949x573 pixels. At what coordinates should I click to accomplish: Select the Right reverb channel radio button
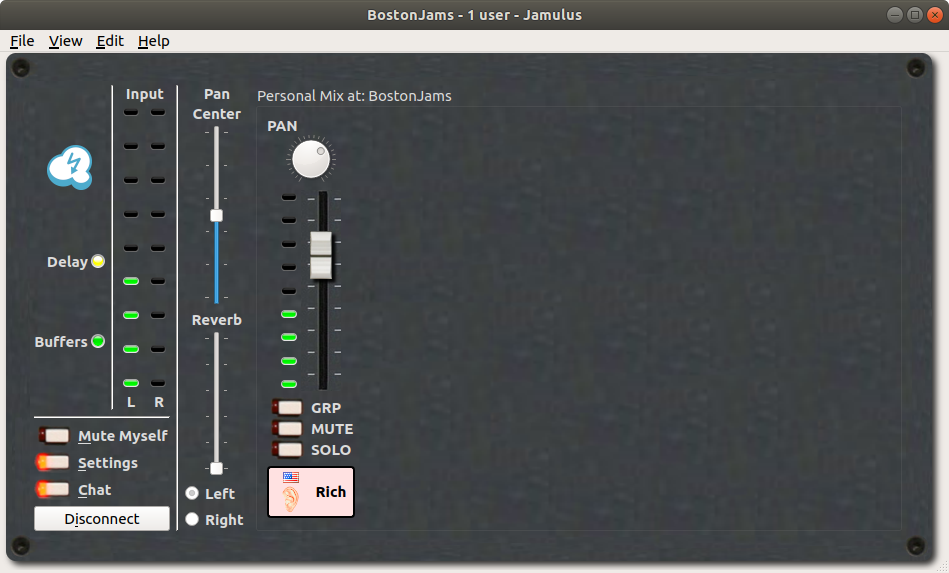[x=192, y=519]
